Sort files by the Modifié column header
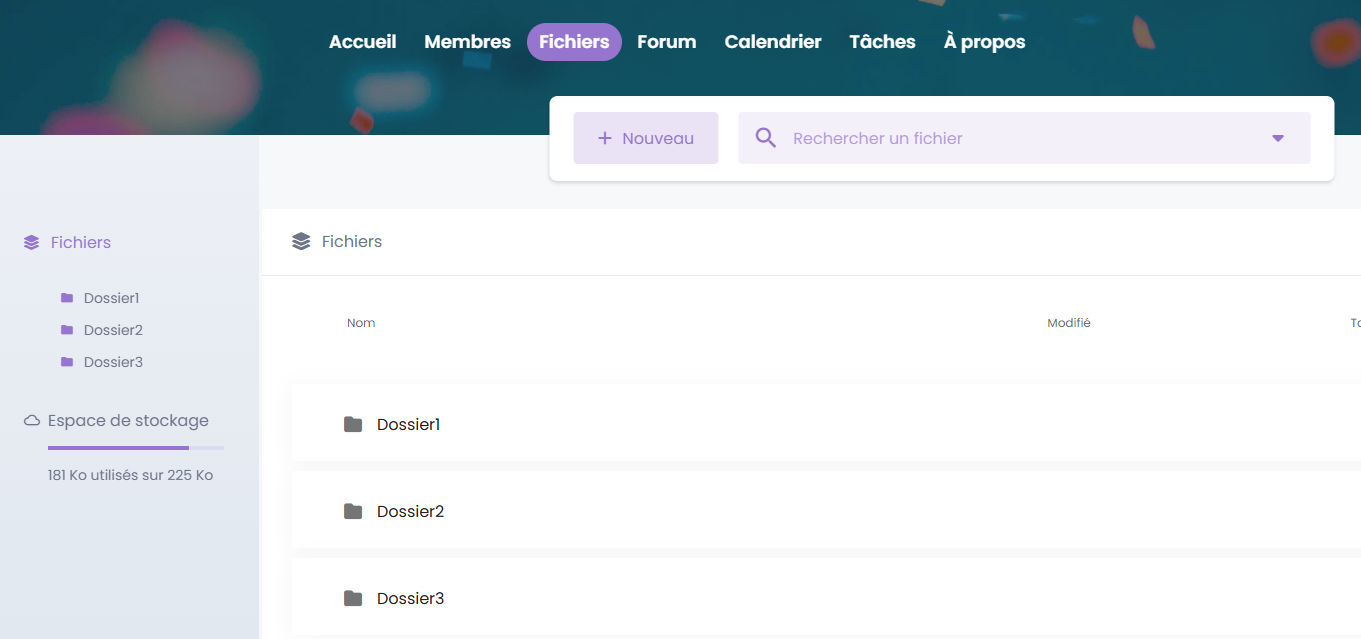This screenshot has height=639, width=1361. 1068,323
